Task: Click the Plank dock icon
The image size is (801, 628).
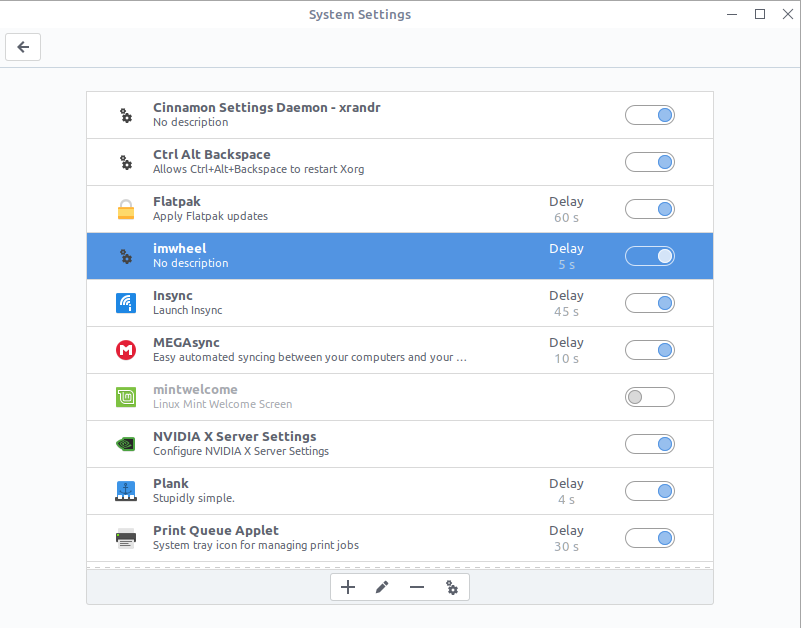Action: tap(126, 491)
